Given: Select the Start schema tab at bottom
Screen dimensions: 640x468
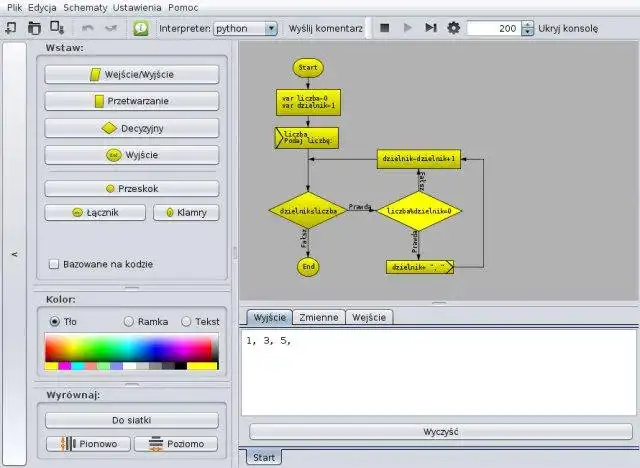Looking at the screenshot, I should point(264,457).
